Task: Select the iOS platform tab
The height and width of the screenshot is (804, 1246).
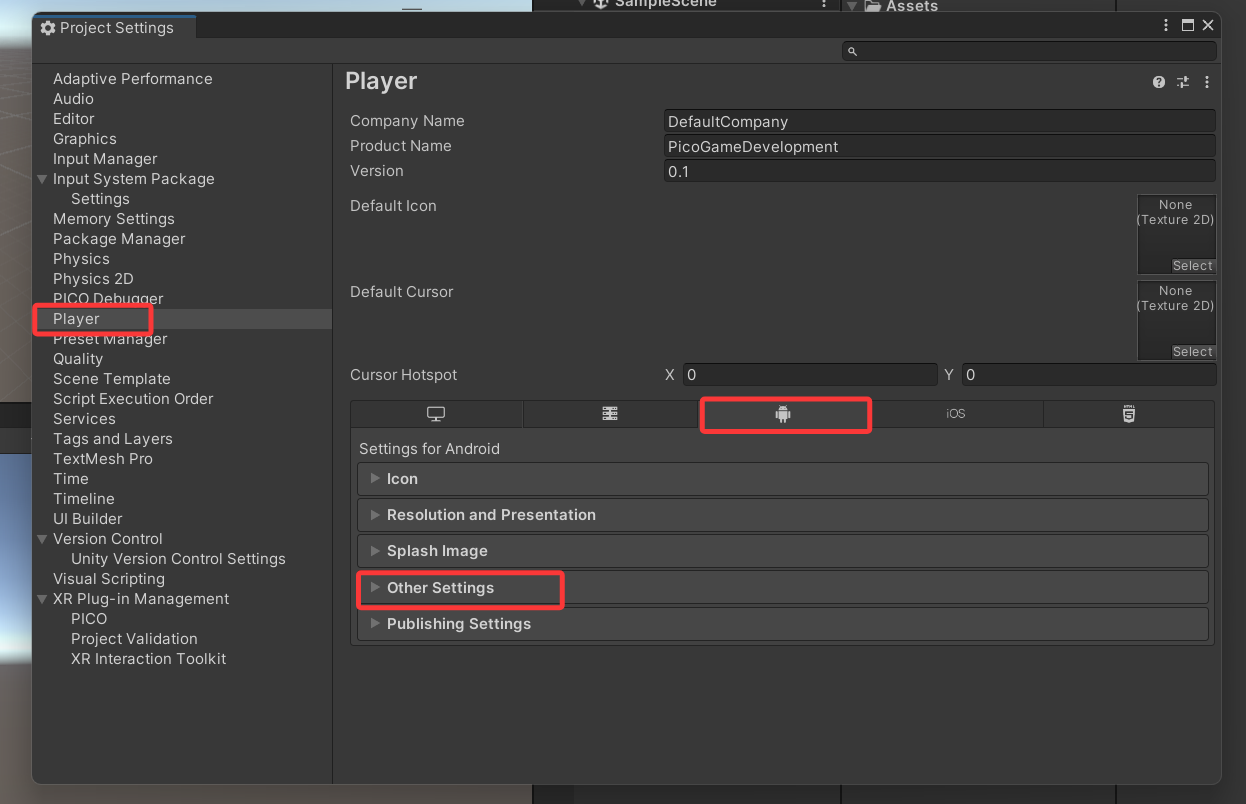Action: click(x=956, y=414)
